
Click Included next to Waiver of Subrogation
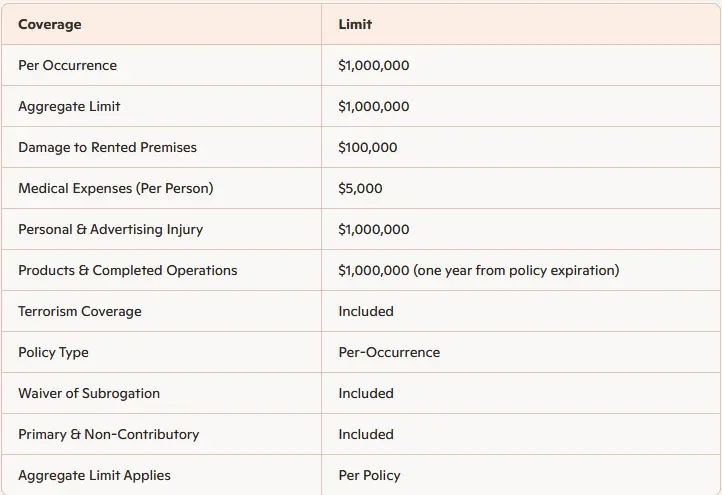[366, 393]
